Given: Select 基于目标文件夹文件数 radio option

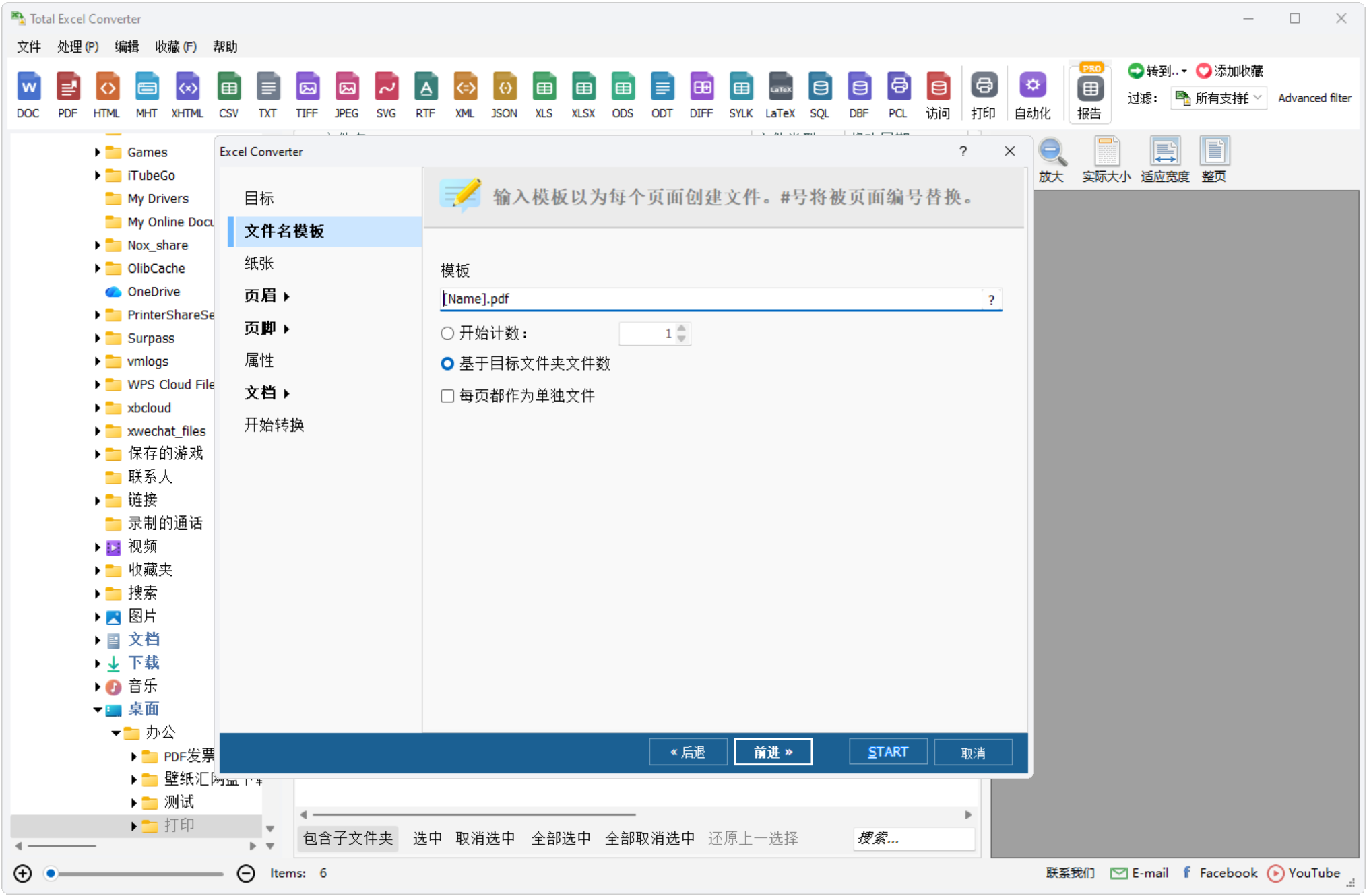Looking at the screenshot, I should click(x=447, y=364).
